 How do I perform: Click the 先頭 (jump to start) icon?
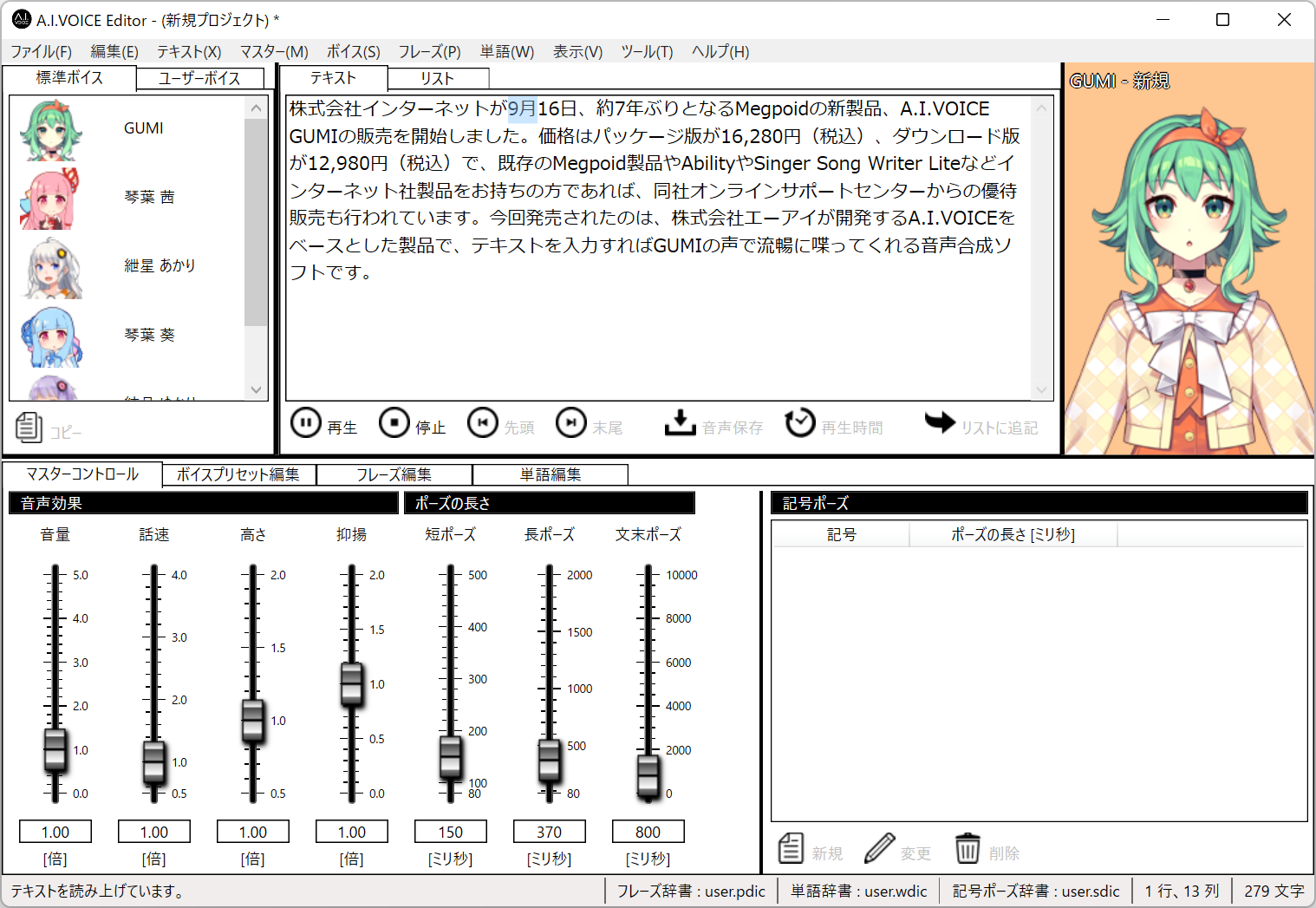pos(483,423)
